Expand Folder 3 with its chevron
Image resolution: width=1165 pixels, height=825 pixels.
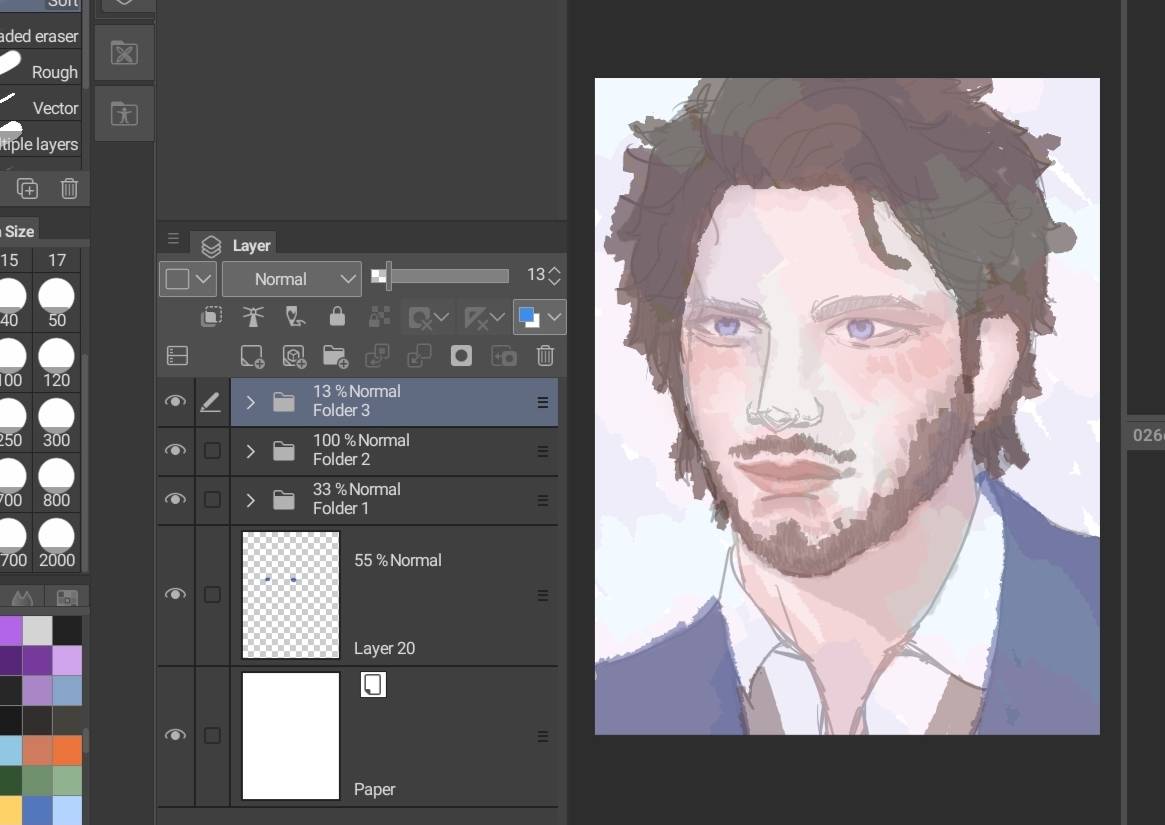(250, 402)
